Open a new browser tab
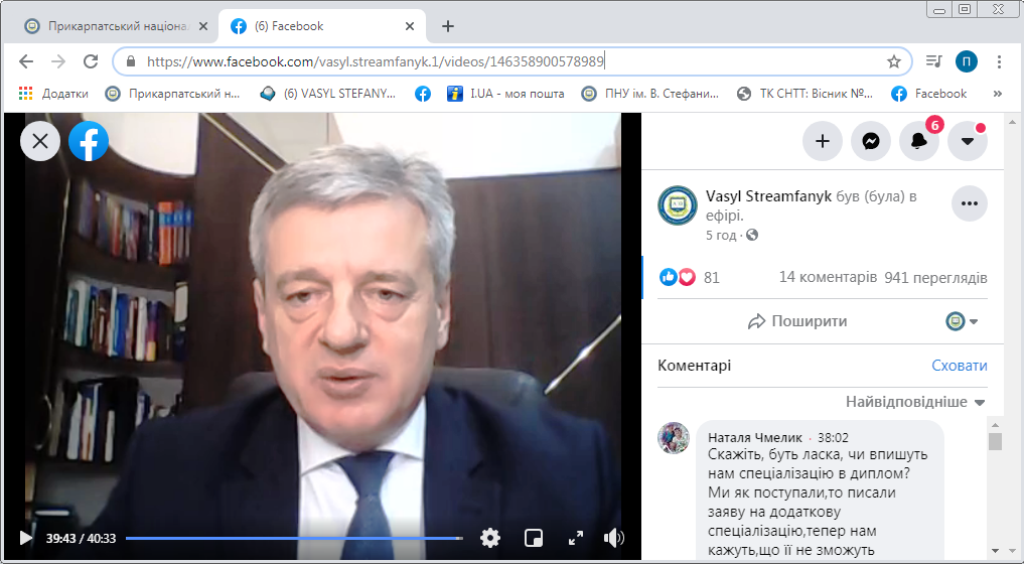Screen dimensions: 1024x564 (447, 26)
